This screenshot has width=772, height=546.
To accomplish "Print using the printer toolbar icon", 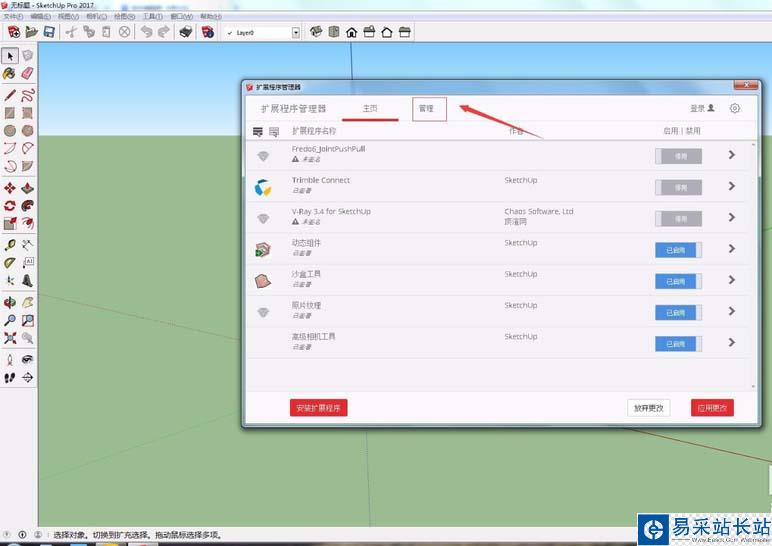I will pyautogui.click(x=186, y=32).
